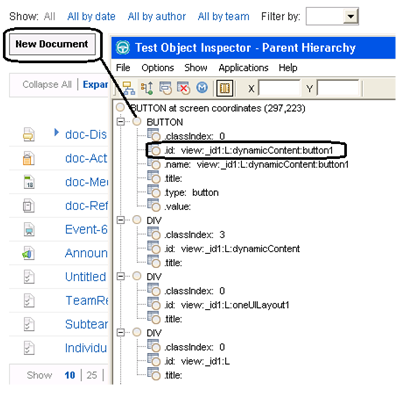Open the doc-Act document link
This screenshot has height=400, width=400.
tap(86, 158)
